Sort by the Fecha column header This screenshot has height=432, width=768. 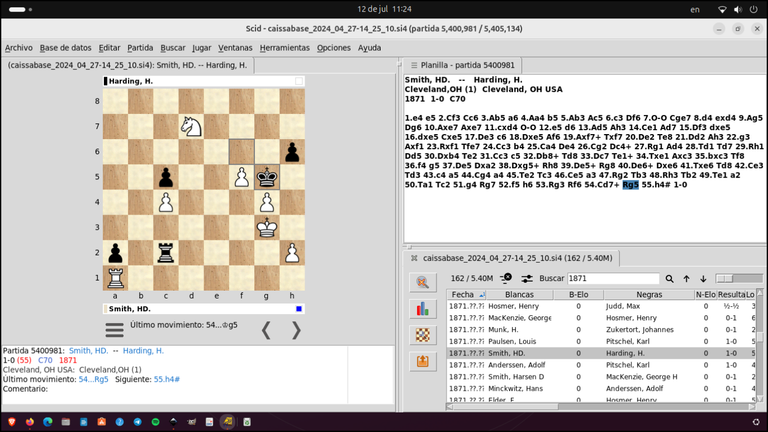[466, 294]
